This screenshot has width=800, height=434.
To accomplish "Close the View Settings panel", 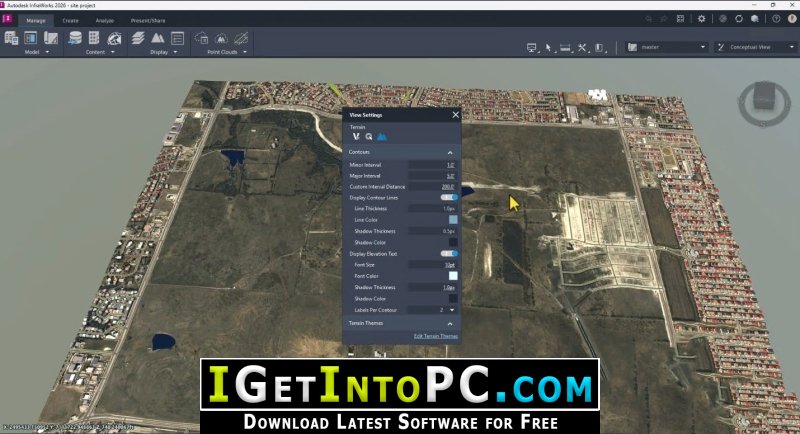I will (456, 115).
